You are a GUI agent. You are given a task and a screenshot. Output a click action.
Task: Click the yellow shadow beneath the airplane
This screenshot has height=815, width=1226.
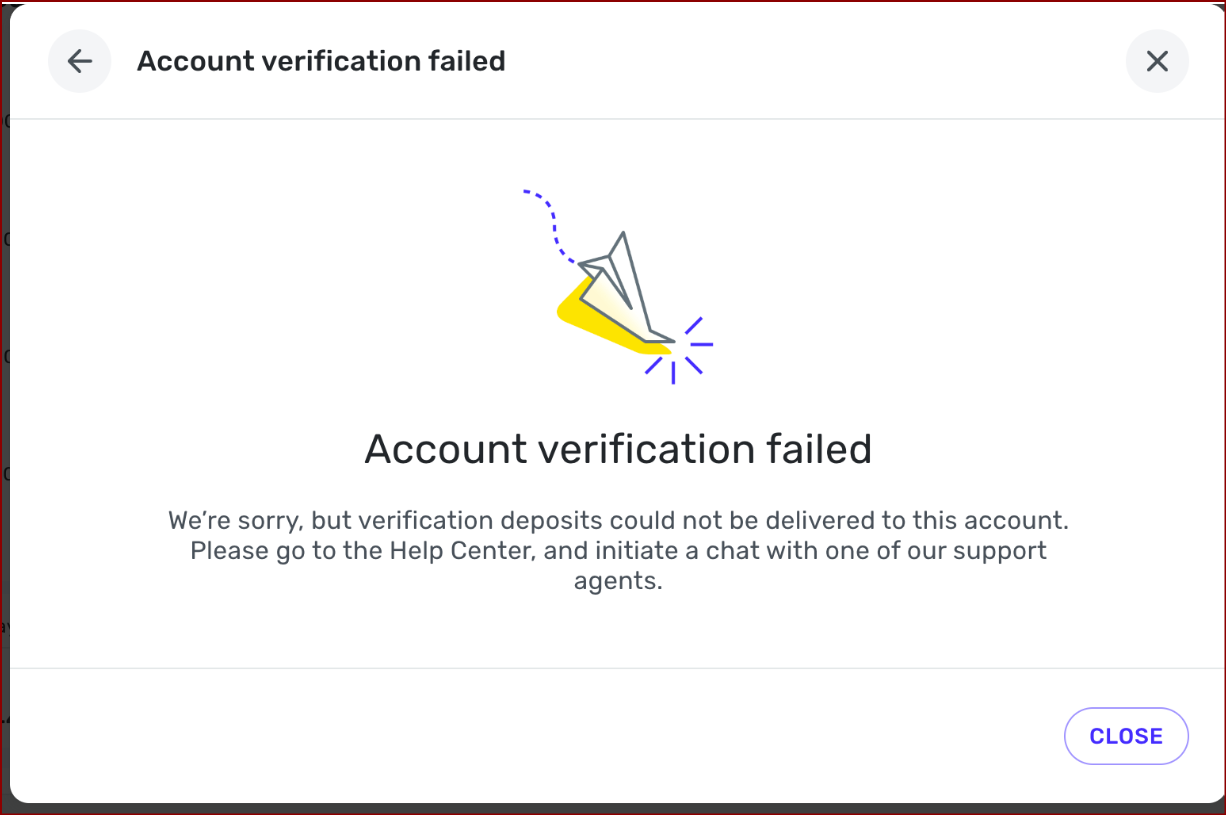pos(605,320)
